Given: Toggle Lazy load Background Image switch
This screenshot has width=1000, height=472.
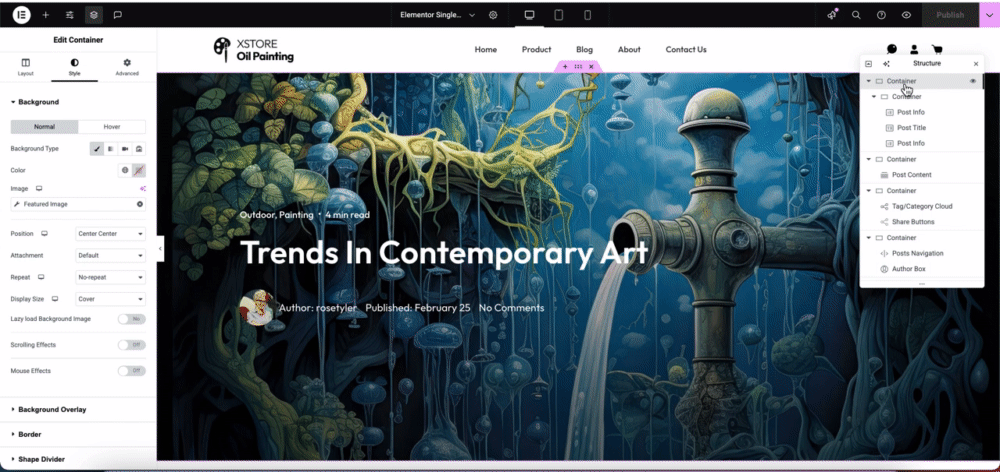Looking at the screenshot, I should click(131, 319).
